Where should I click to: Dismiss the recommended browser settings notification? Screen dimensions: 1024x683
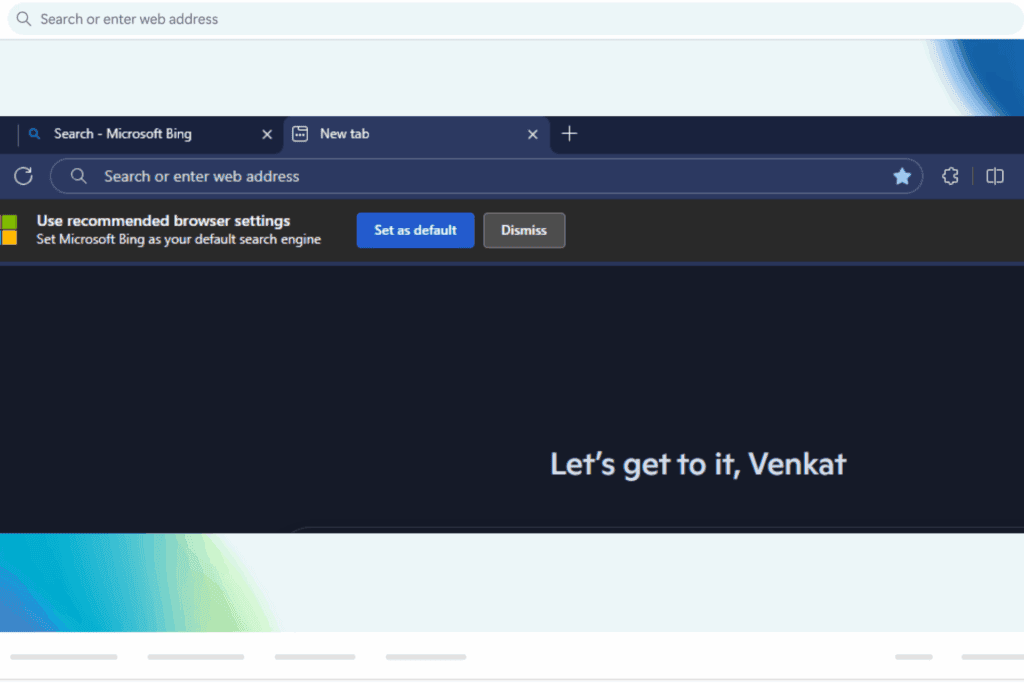pos(524,230)
